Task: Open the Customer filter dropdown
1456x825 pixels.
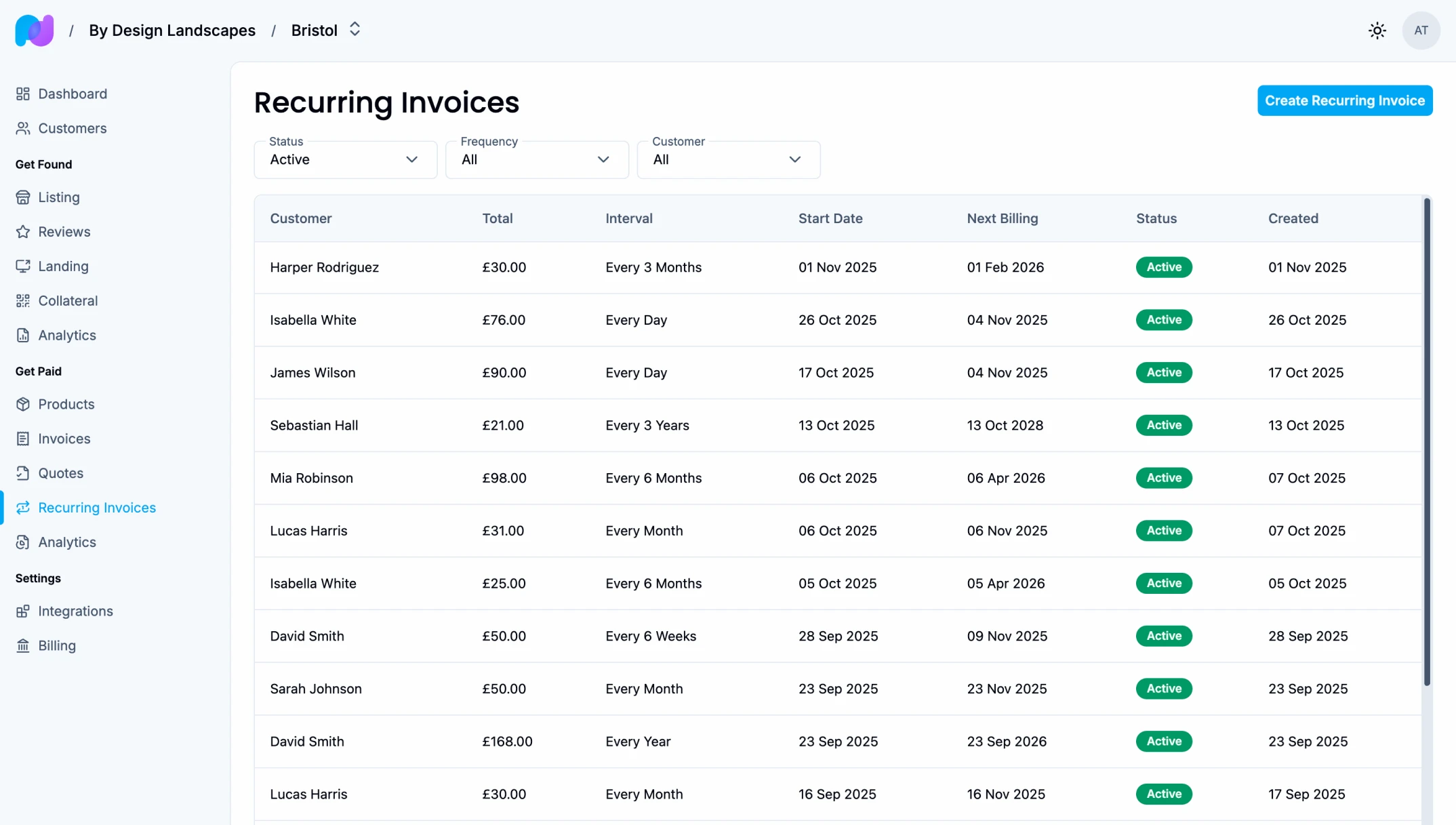Action: 794,159
